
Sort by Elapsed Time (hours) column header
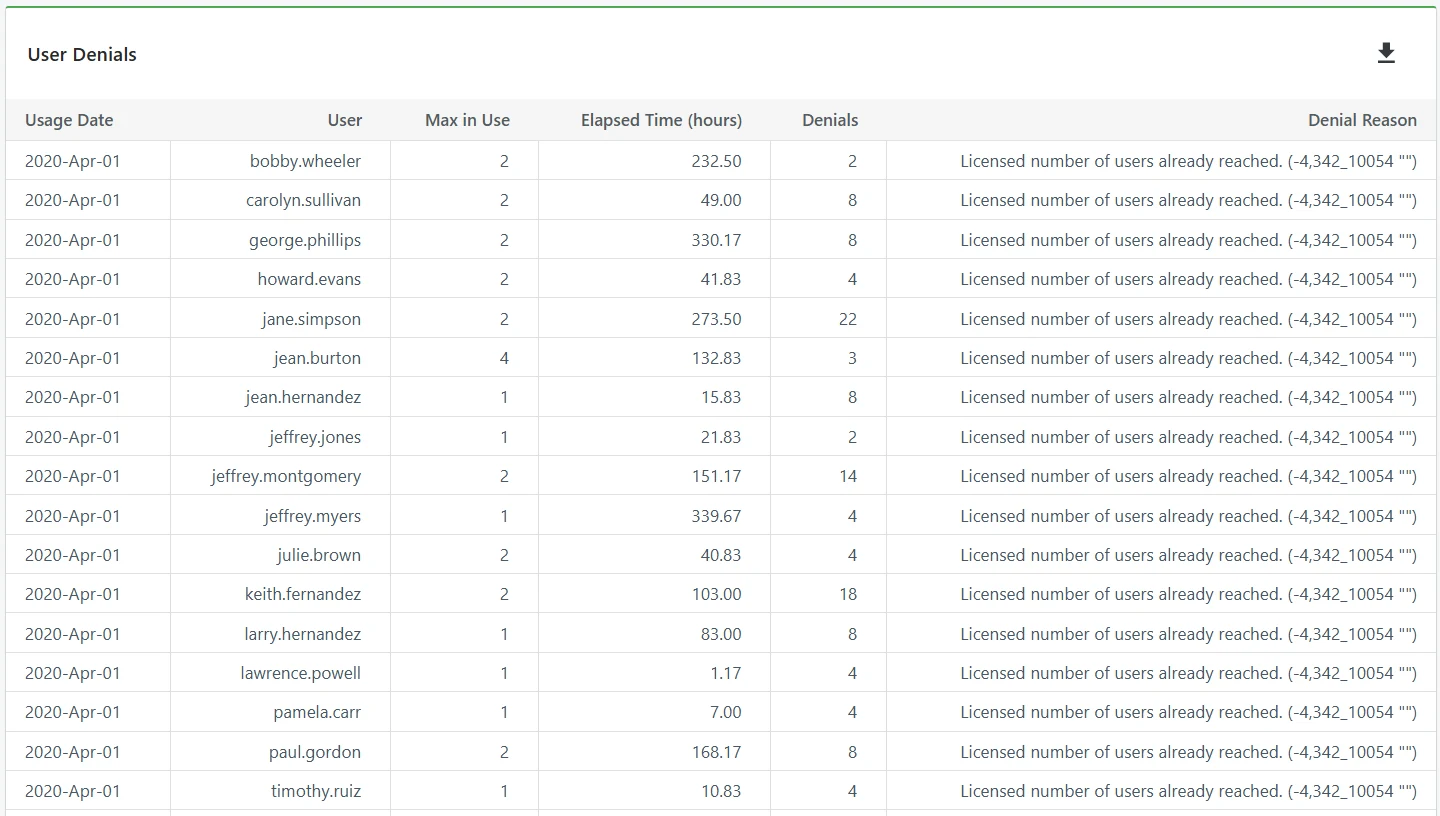pos(661,120)
